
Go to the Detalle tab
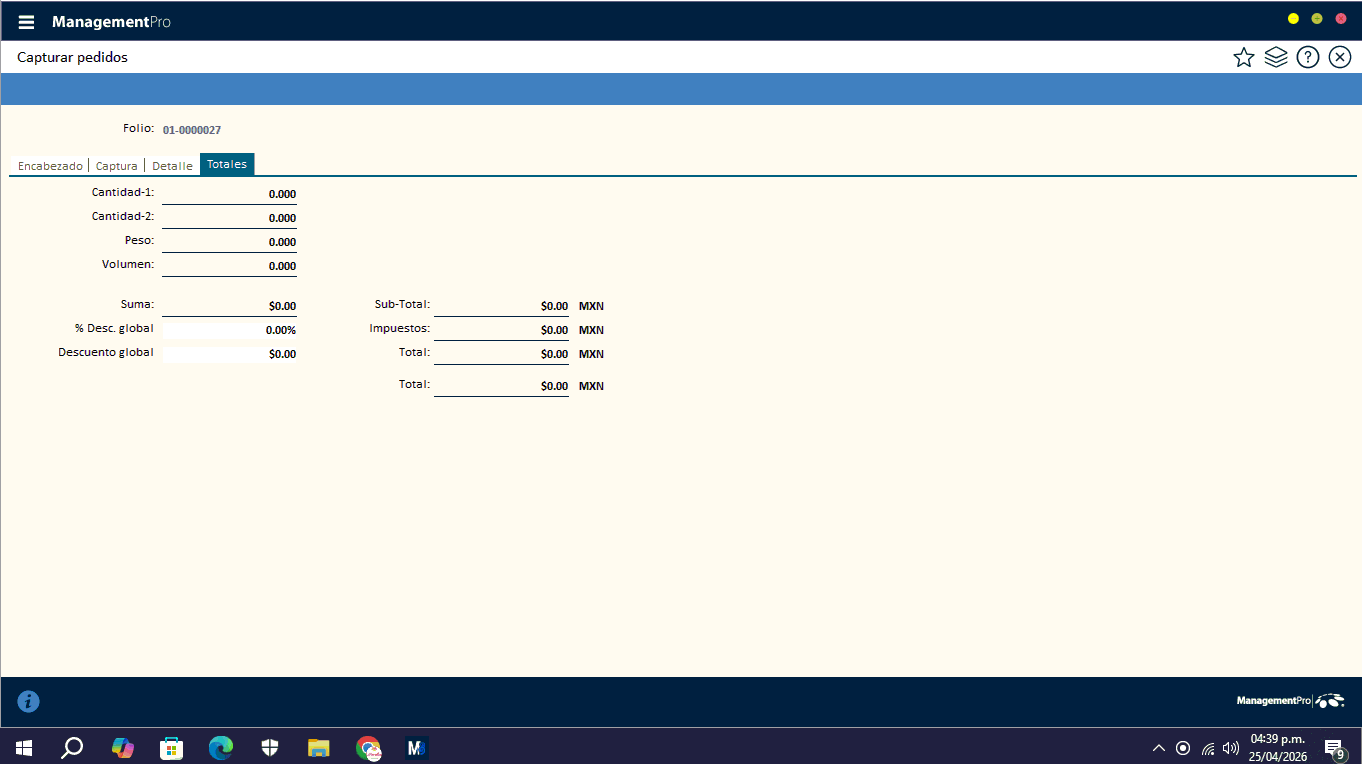coord(172,166)
